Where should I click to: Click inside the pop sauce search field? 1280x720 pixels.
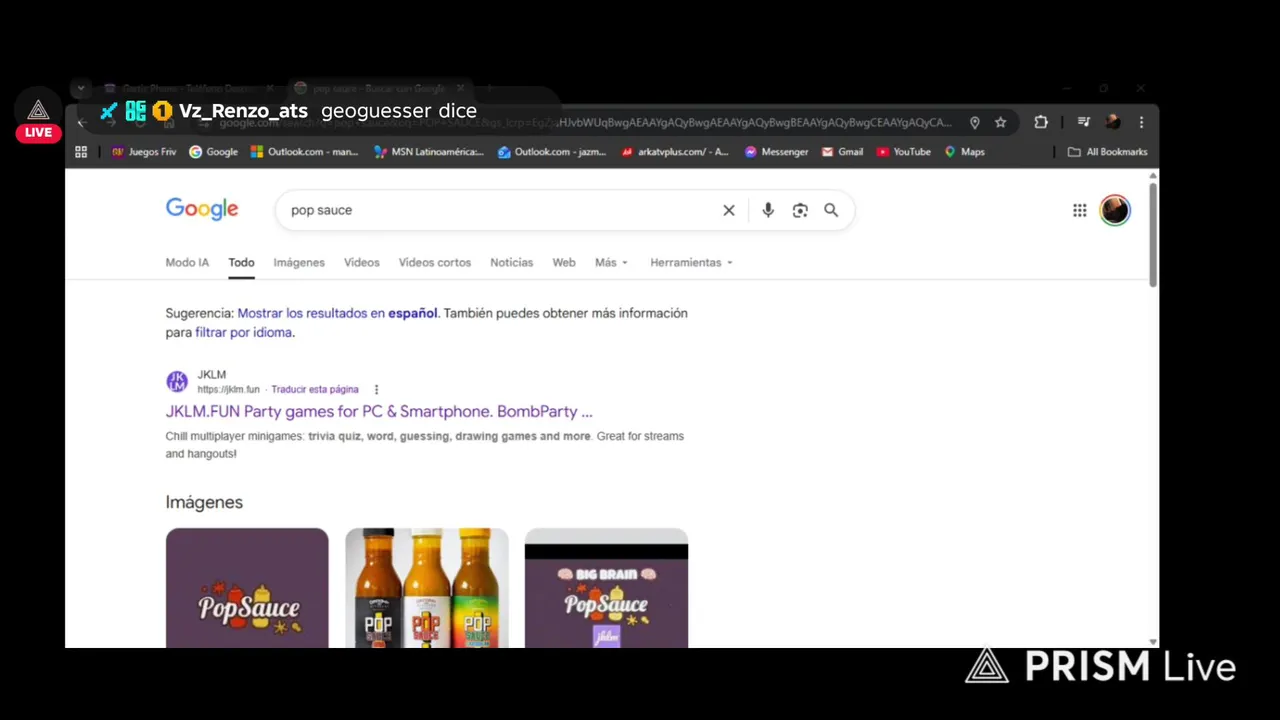(500, 210)
